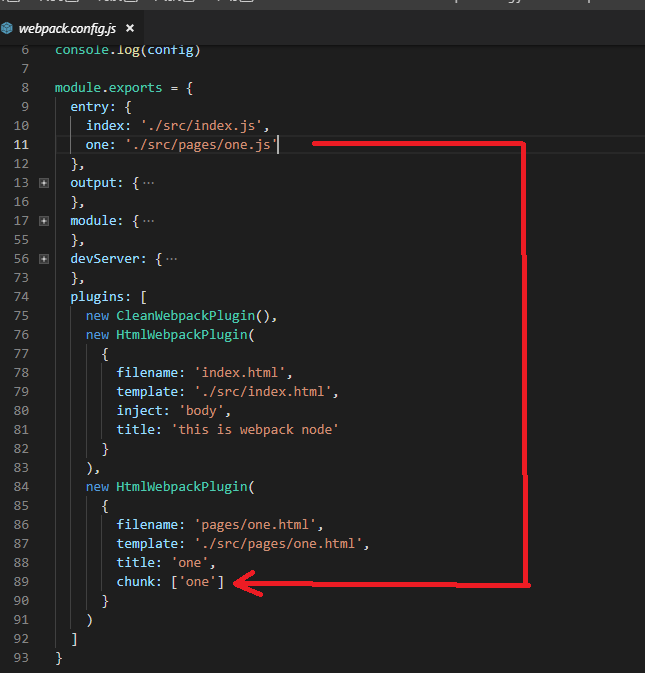Click the 'one:' key on line 11
Viewport: 645px width, 673px height.
pos(100,145)
